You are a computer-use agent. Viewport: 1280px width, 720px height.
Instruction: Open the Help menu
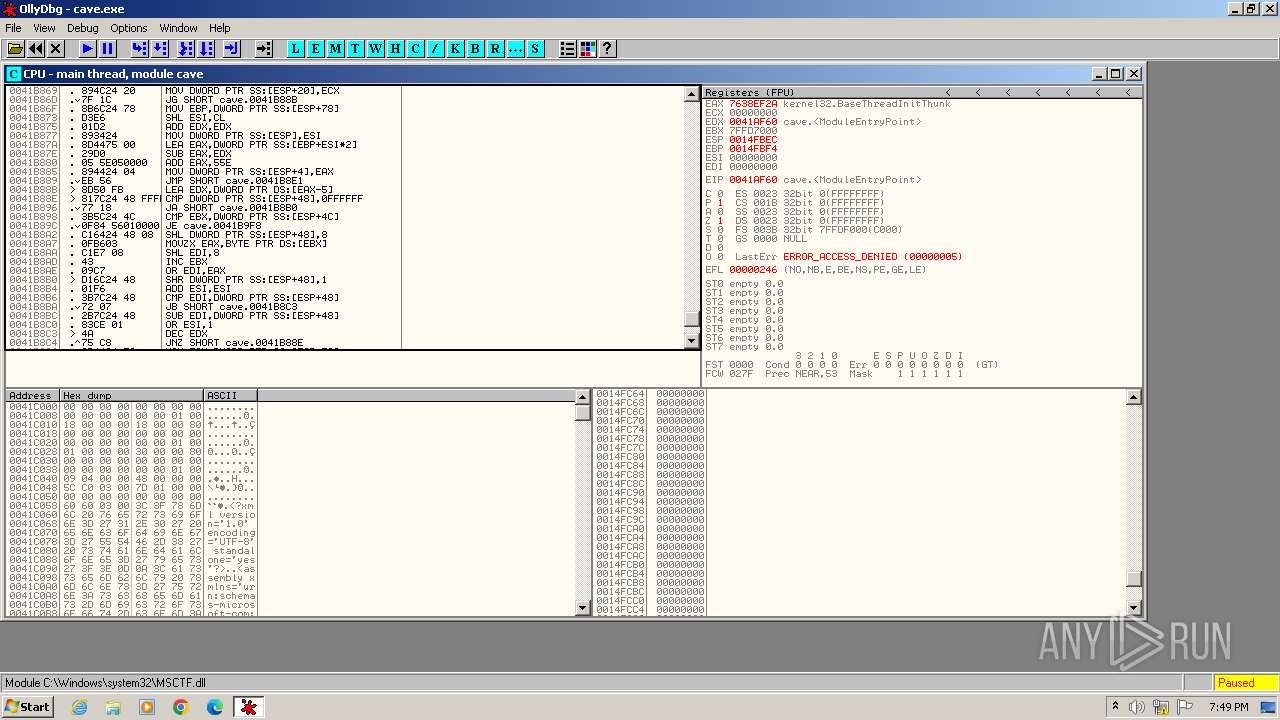[220, 28]
